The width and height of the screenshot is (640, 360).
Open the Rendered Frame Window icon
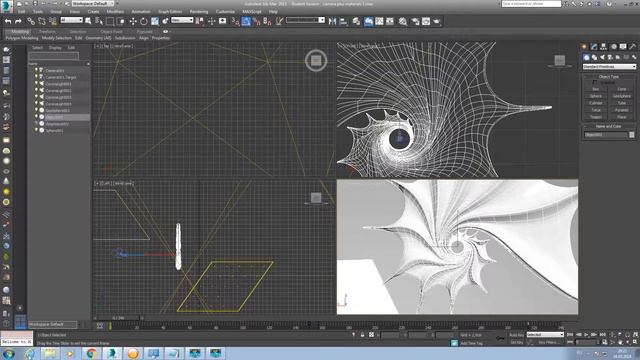point(426,21)
